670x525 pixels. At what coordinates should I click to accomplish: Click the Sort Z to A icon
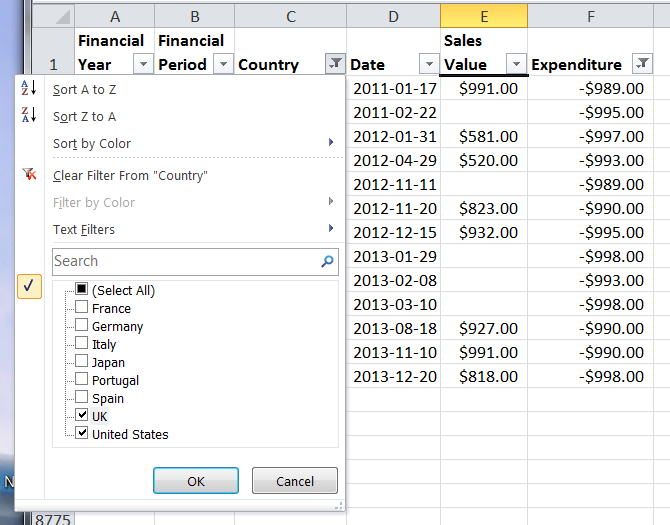[x=28, y=116]
